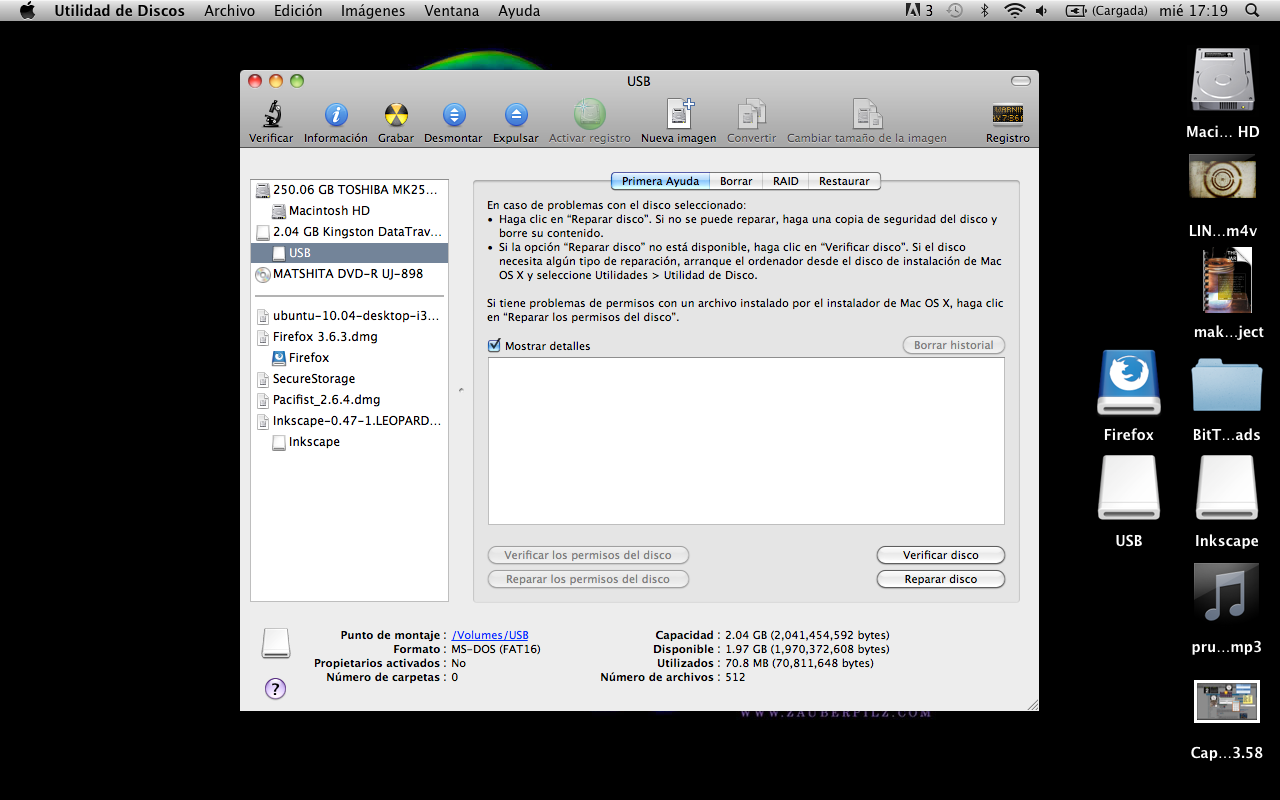Select the mak…ject file on desktop
Screen dimensions: 1280x800
tap(1226, 280)
